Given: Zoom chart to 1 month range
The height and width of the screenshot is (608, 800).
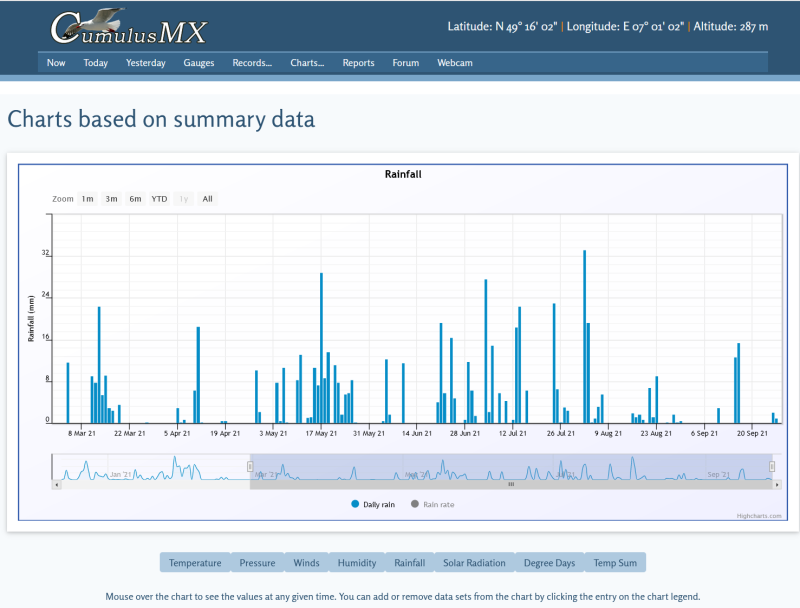Looking at the screenshot, I should pyautogui.click(x=89, y=199).
